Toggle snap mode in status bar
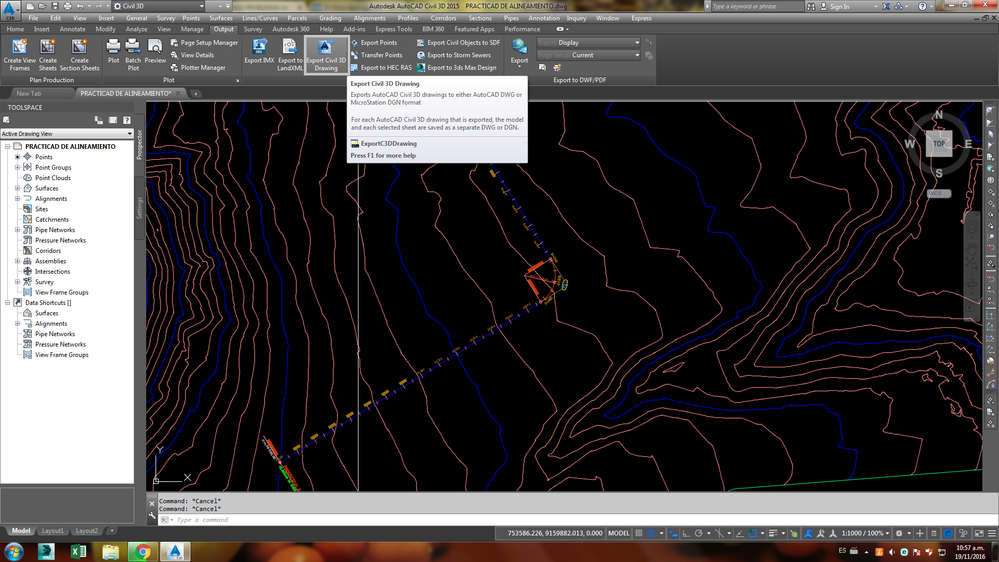999x562 pixels. (651, 533)
